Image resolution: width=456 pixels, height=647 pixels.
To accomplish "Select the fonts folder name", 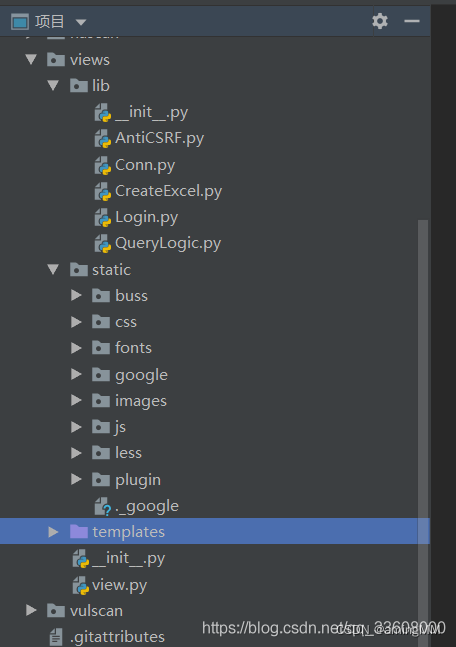I will pyautogui.click(x=133, y=348).
